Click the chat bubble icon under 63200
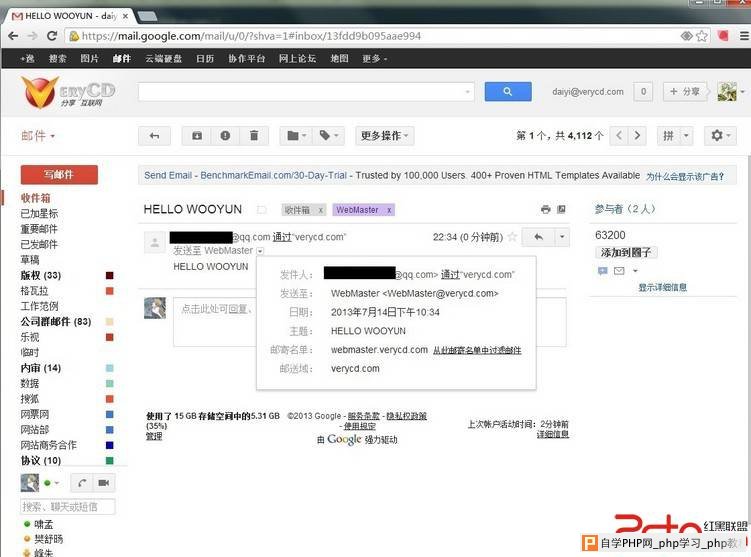751x557 pixels. point(603,271)
